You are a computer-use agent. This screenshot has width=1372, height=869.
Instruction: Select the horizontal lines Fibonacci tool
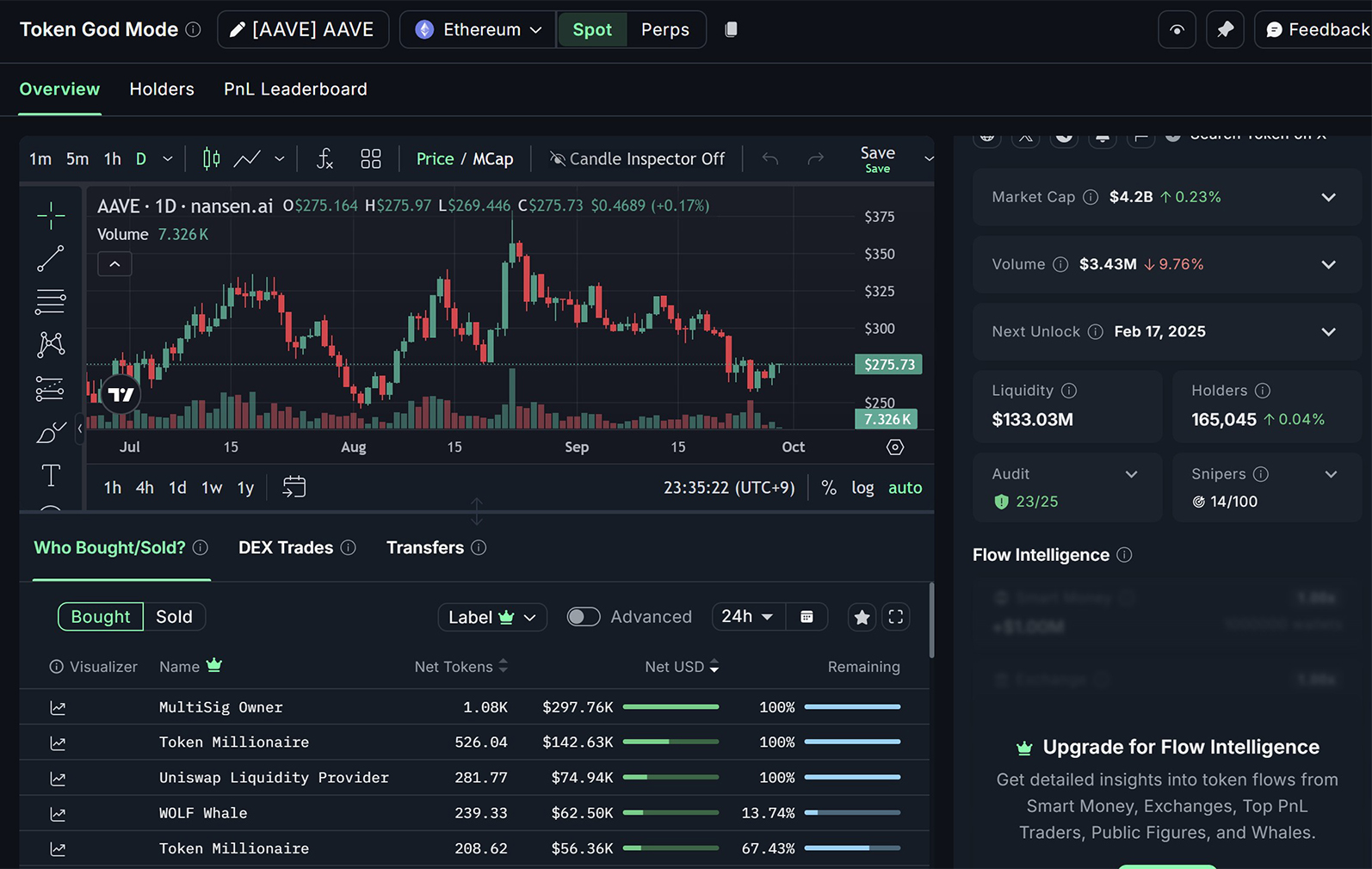click(x=51, y=301)
